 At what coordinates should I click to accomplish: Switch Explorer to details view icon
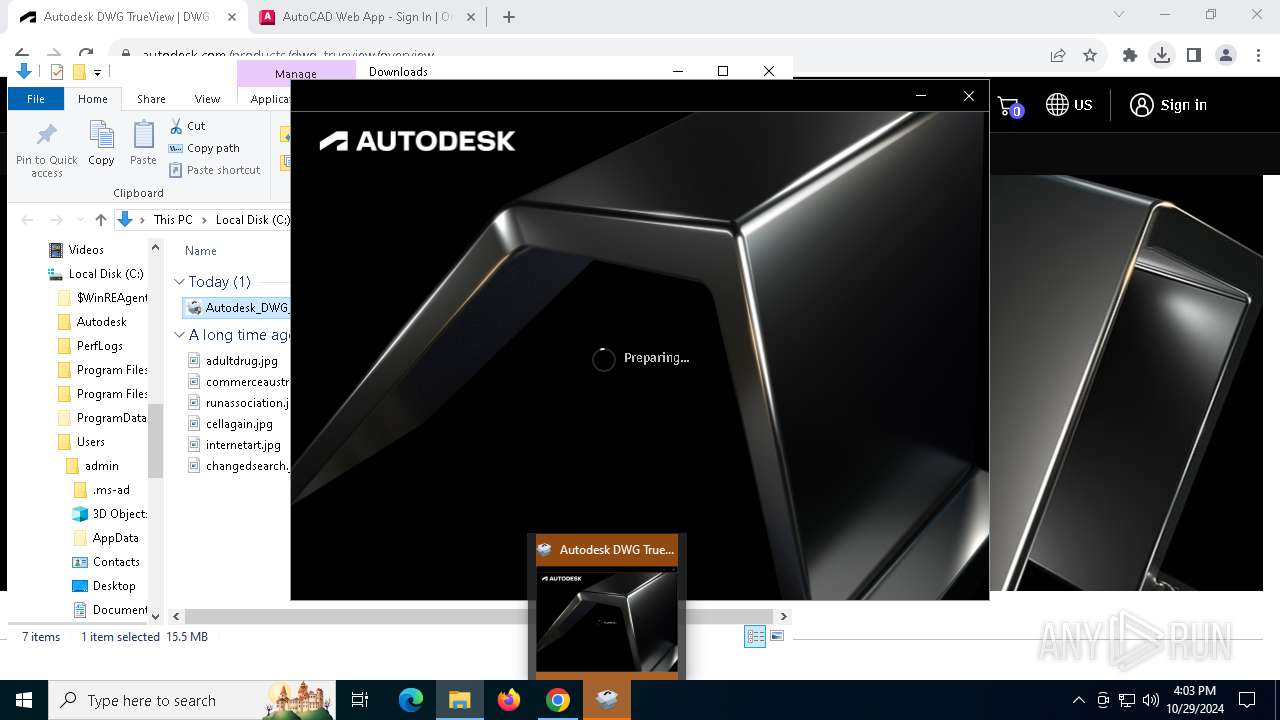point(755,637)
